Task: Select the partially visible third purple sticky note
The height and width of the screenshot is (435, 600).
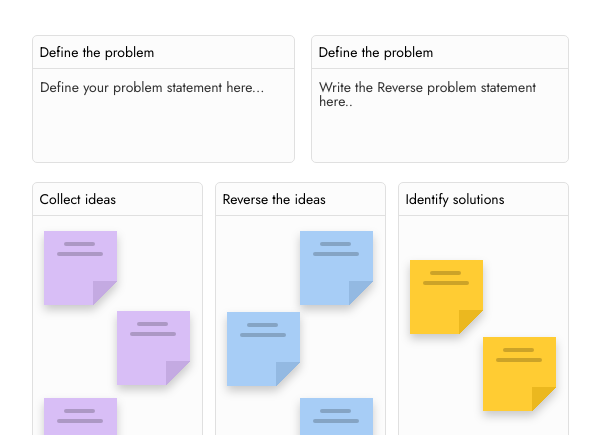Action: tap(80, 416)
